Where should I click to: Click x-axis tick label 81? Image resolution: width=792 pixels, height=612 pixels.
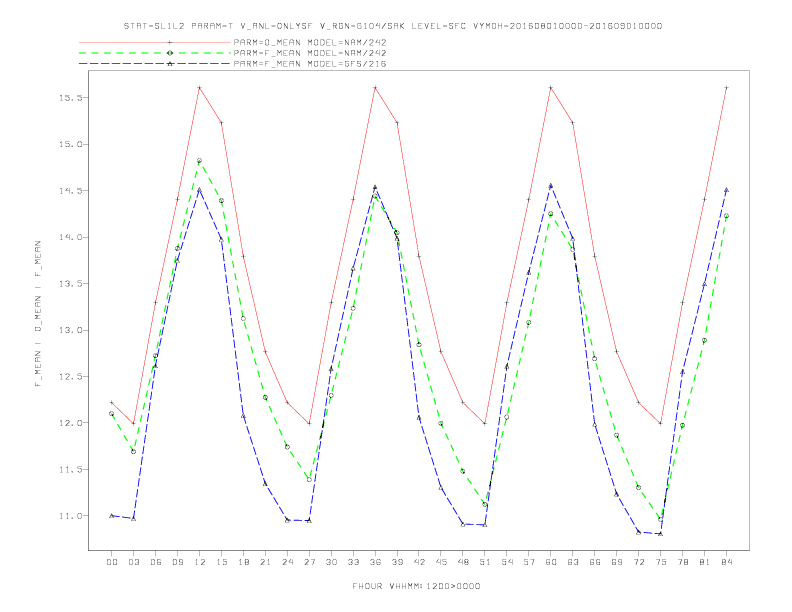point(705,562)
